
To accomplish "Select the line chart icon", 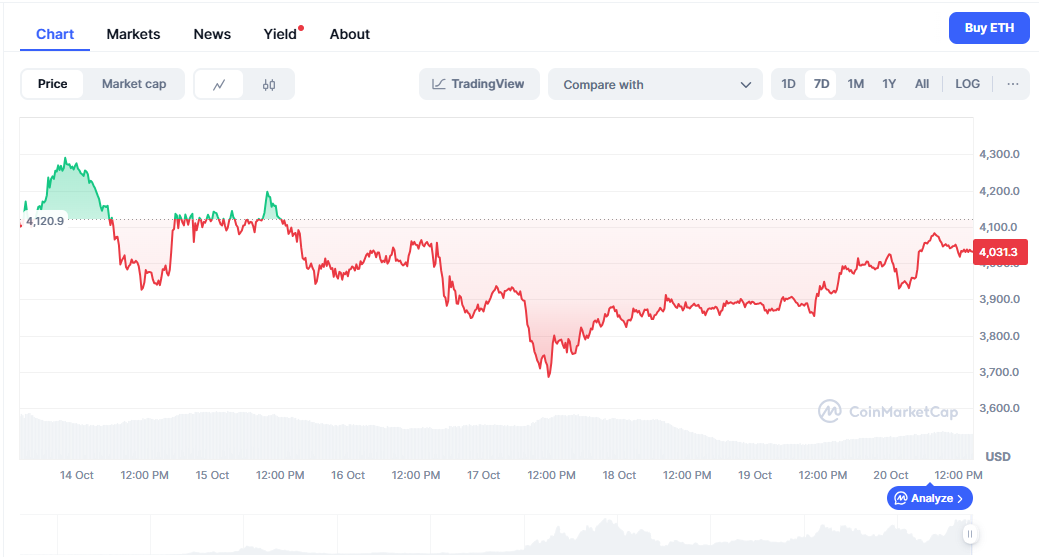I will coord(220,85).
